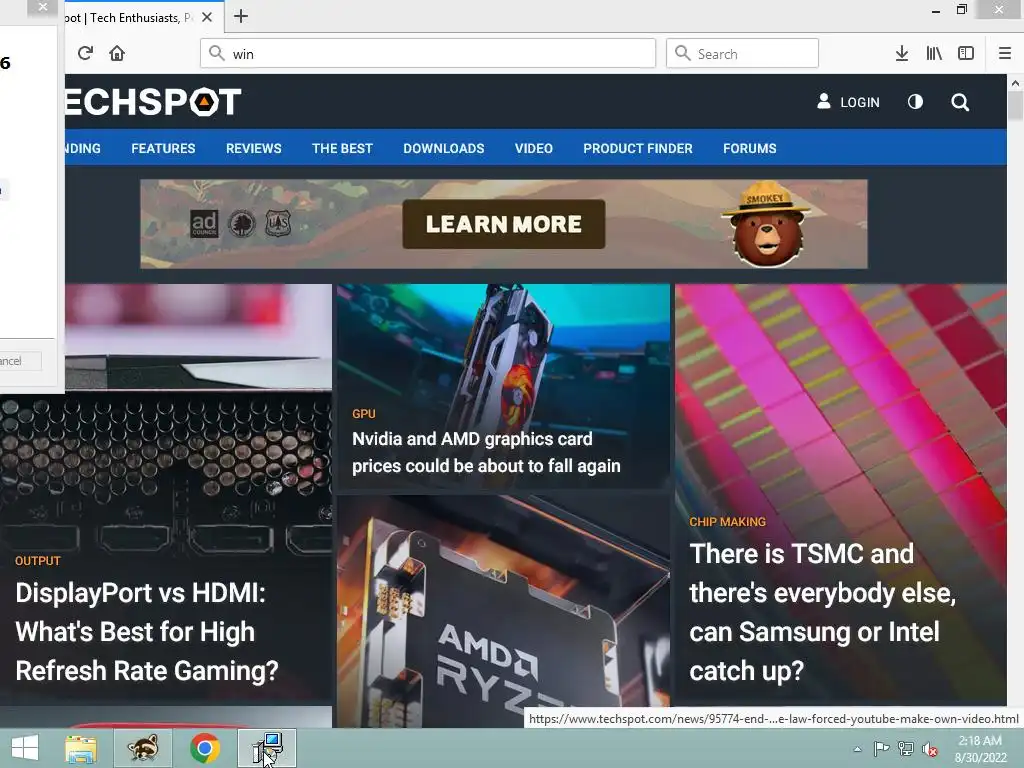Click the Action Center flag tray icon

coord(881,749)
